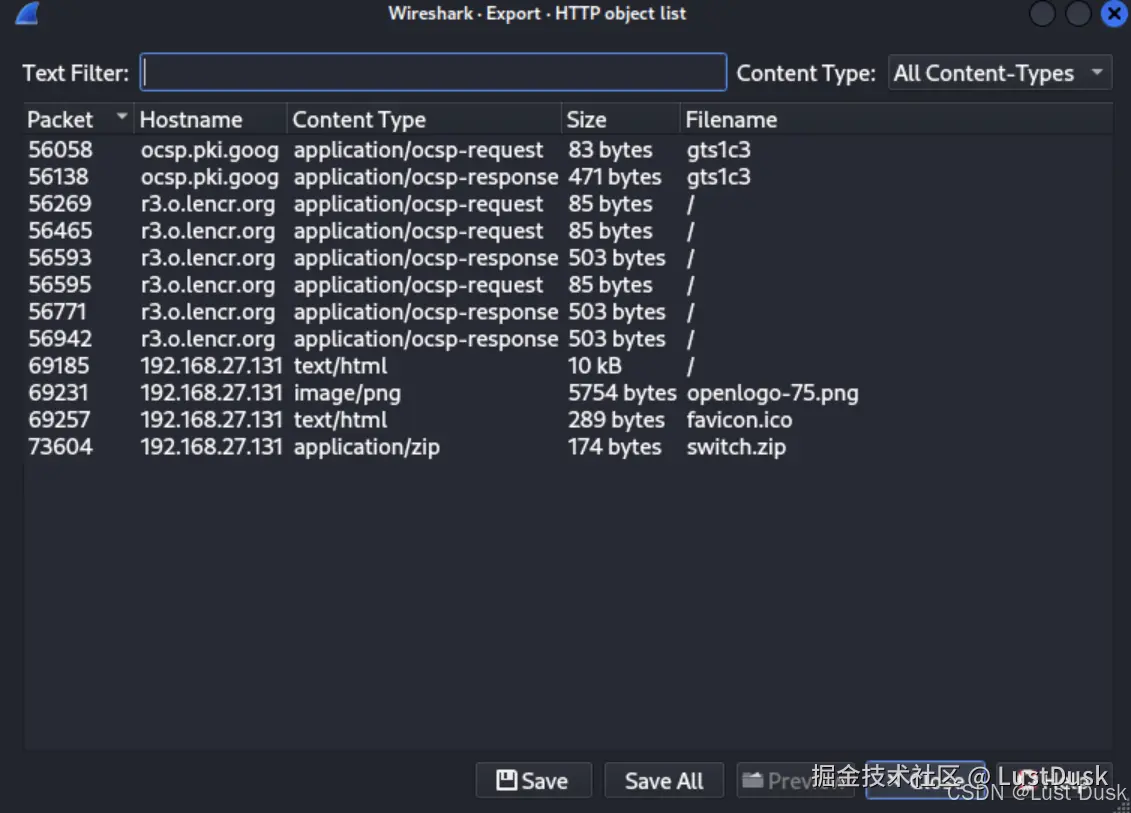Click the application/zip content type cell

tap(366, 447)
